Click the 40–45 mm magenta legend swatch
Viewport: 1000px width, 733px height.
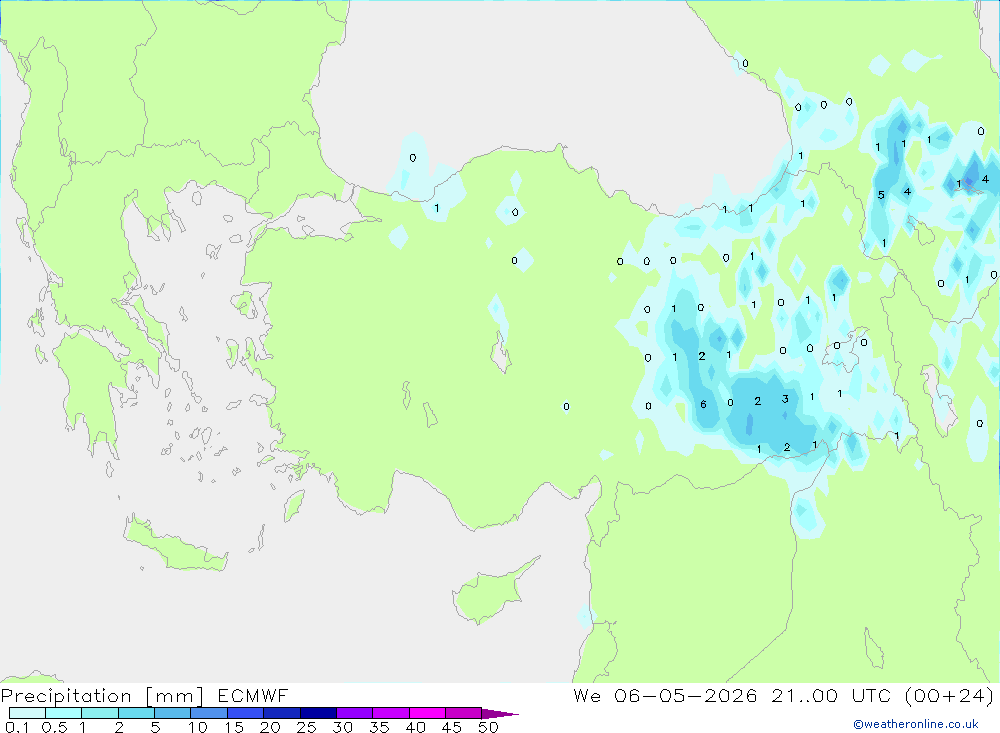tap(427, 713)
